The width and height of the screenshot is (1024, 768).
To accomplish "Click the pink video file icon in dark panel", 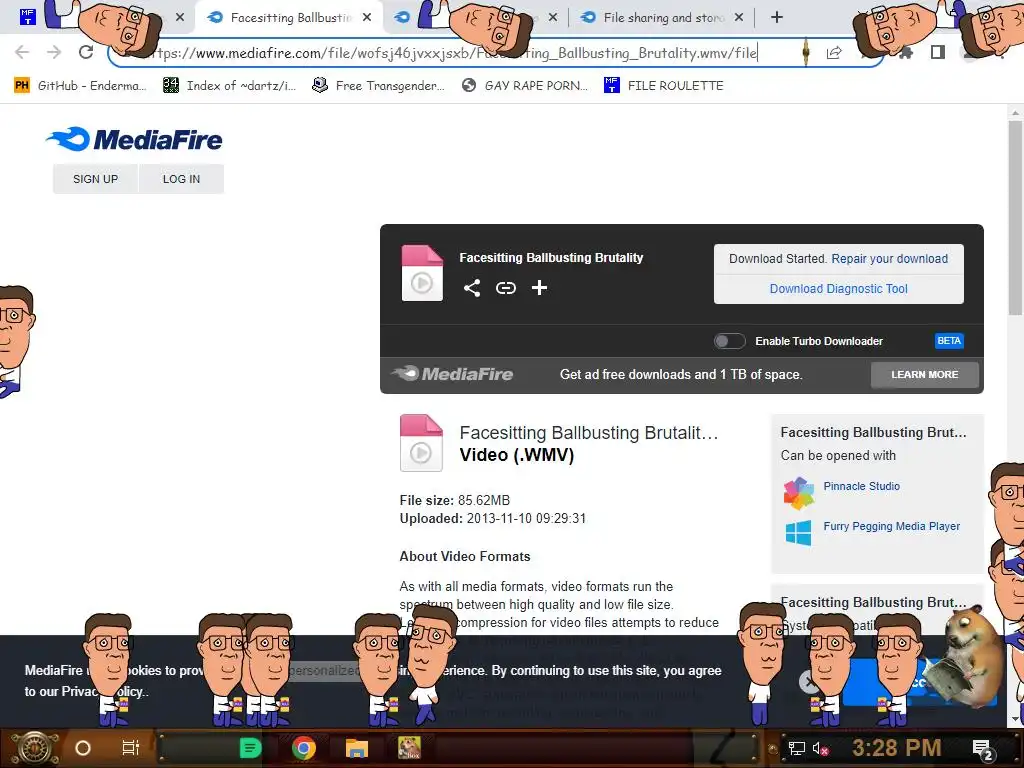I will click(422, 273).
